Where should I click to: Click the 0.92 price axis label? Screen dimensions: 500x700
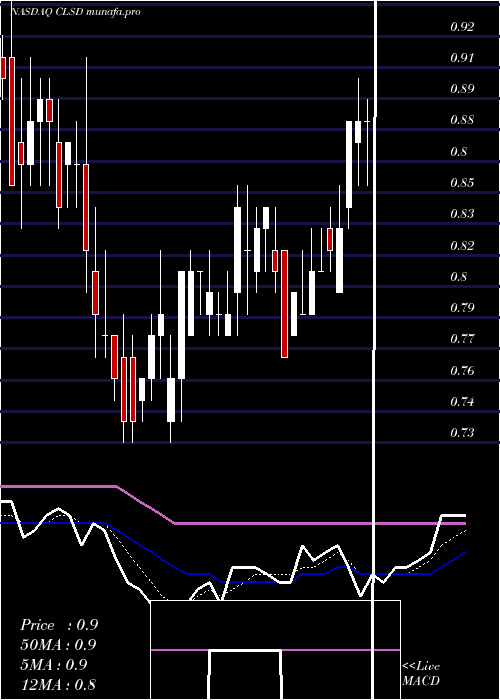[462, 27]
